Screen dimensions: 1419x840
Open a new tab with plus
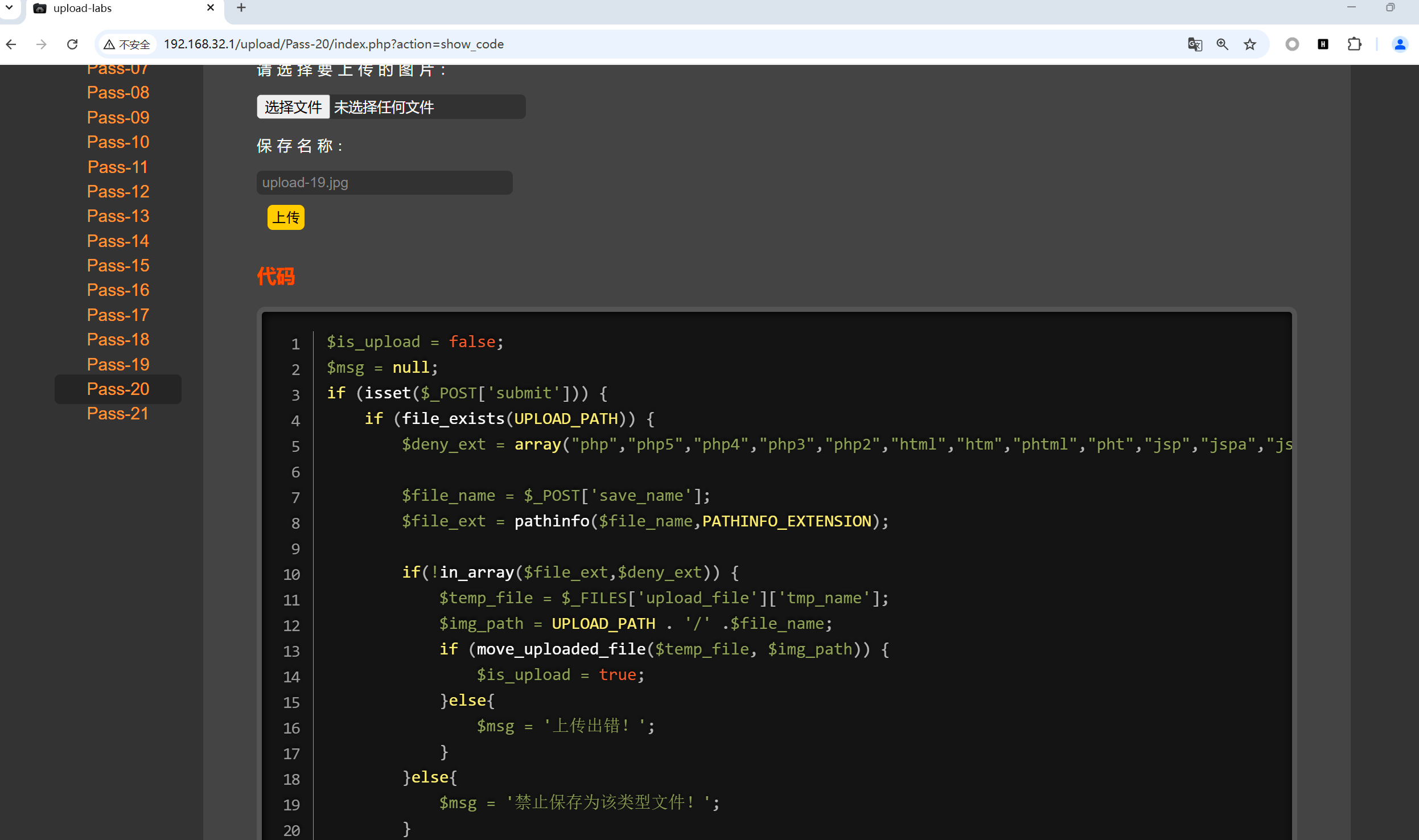pyautogui.click(x=241, y=8)
